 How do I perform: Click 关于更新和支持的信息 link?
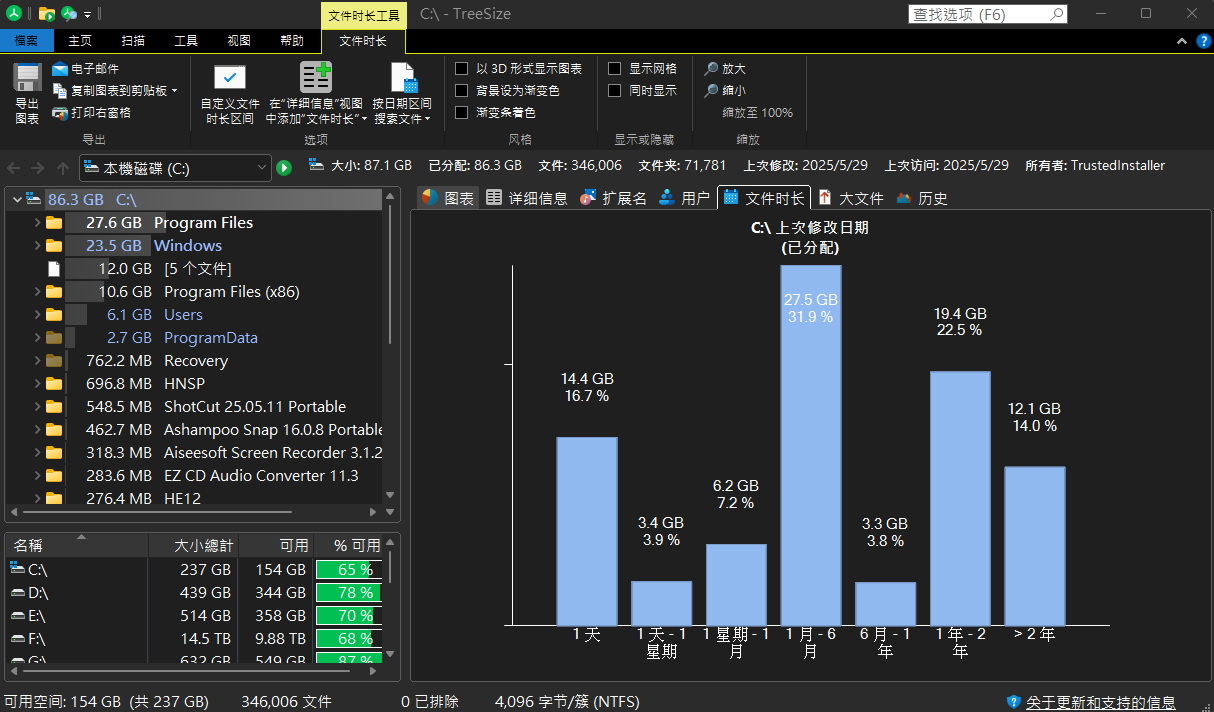click(x=1100, y=702)
